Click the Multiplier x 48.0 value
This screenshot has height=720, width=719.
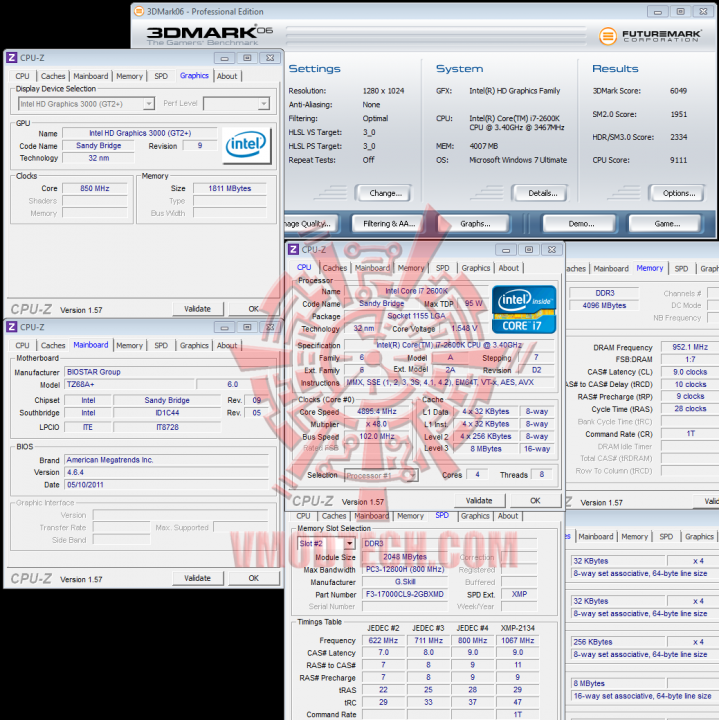377,424
